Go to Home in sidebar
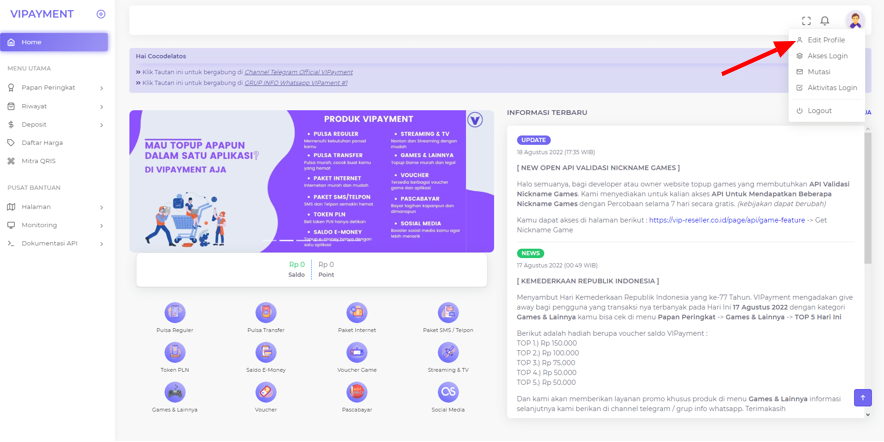884x442 pixels. 54,42
